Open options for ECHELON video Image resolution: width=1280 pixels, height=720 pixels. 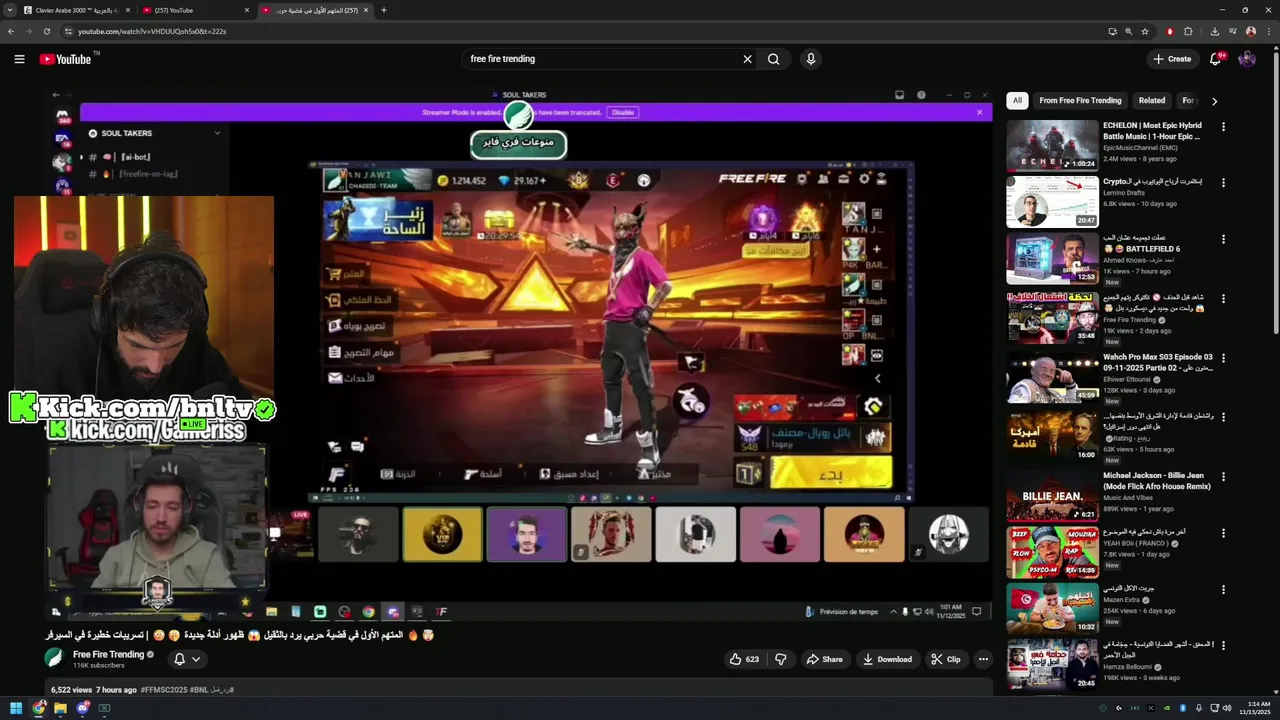1223,127
